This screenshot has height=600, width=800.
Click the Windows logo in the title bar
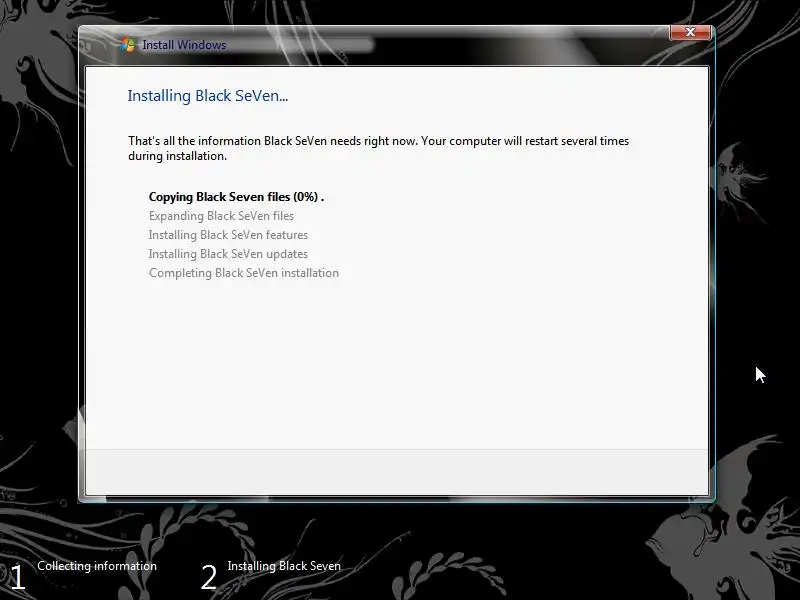pos(128,45)
